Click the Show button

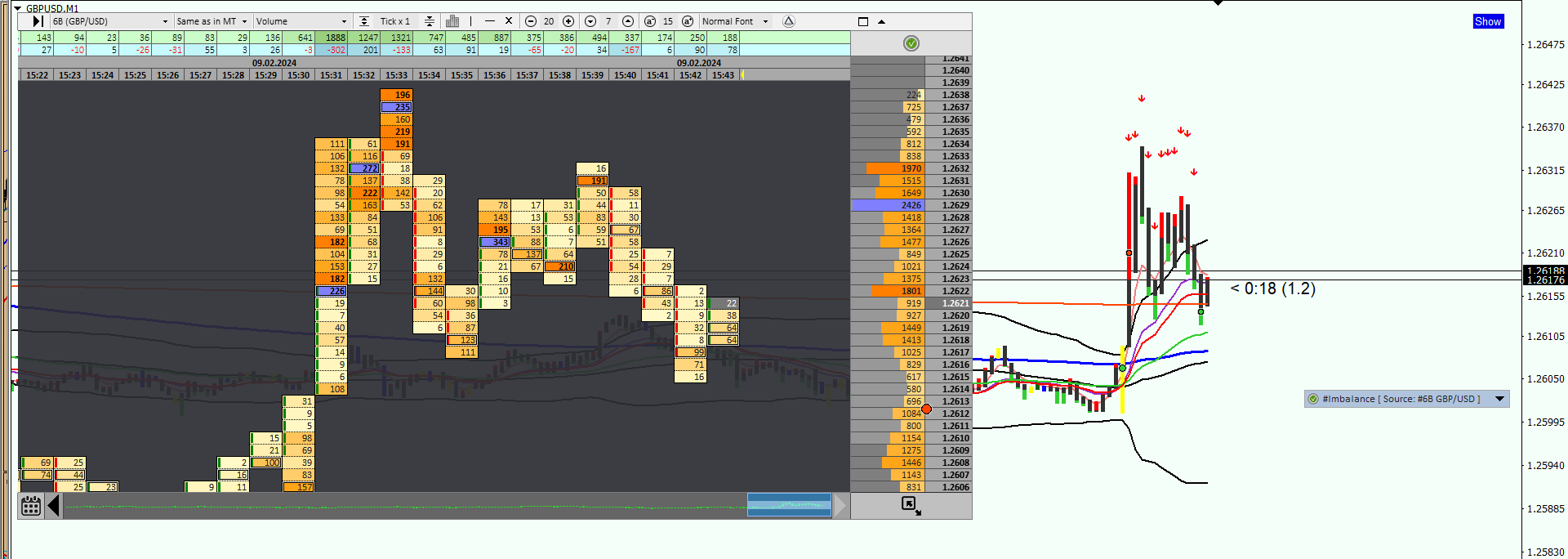pos(1488,21)
